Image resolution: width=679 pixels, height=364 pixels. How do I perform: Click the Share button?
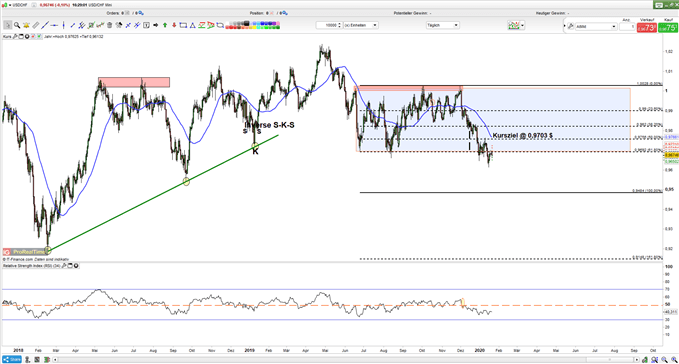12,359
